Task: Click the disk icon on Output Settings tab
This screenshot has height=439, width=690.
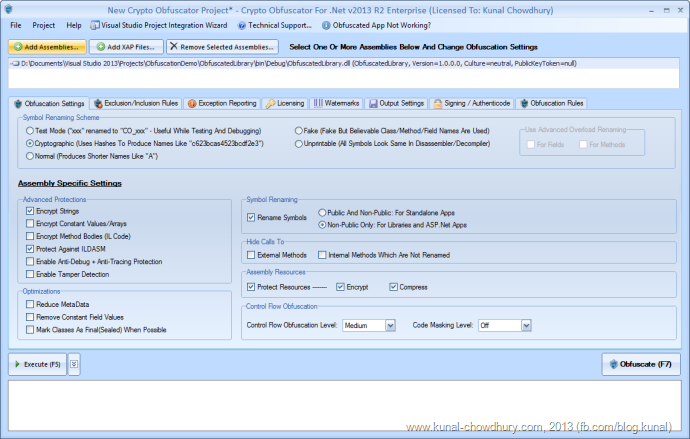Action: point(373,103)
